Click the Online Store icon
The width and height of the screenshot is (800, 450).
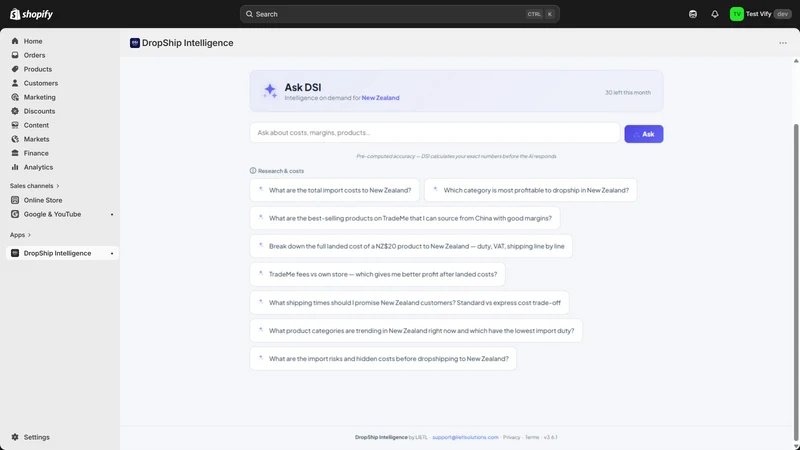[x=15, y=200]
